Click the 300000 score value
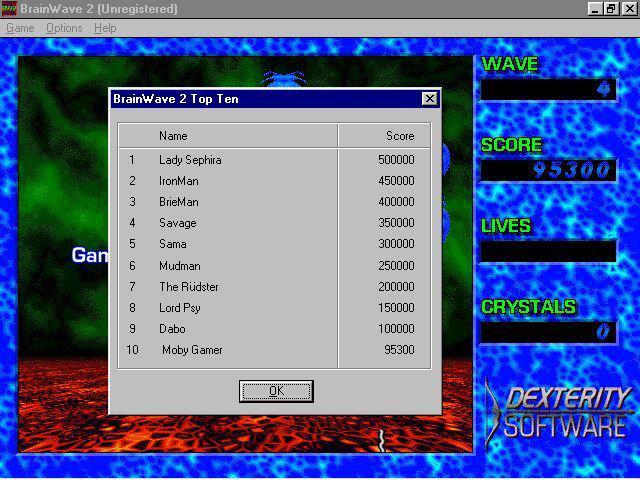 click(396, 244)
